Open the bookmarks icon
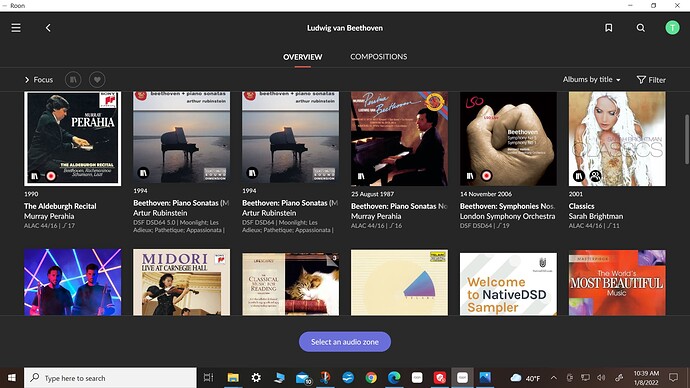 pyautogui.click(x=609, y=28)
